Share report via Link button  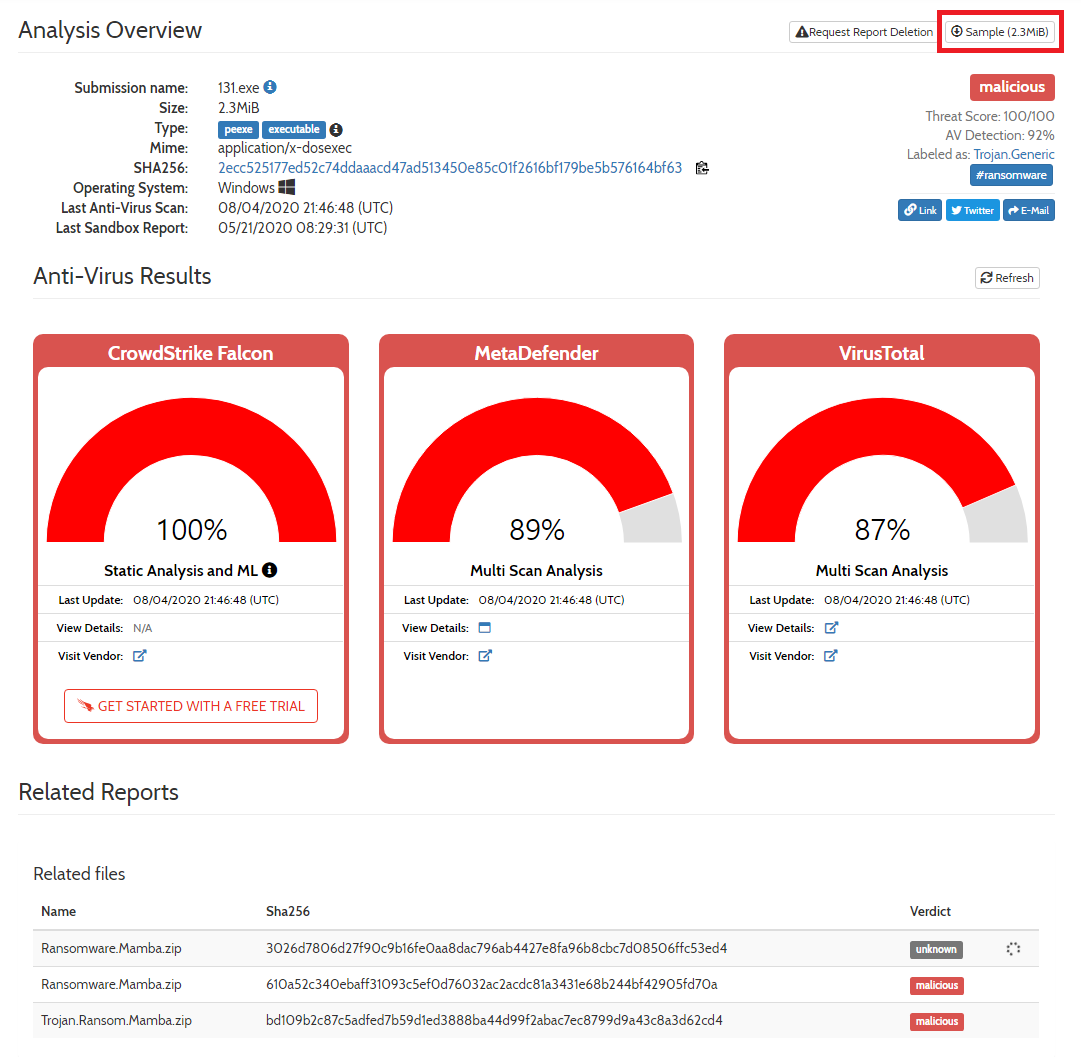pyautogui.click(x=920, y=210)
